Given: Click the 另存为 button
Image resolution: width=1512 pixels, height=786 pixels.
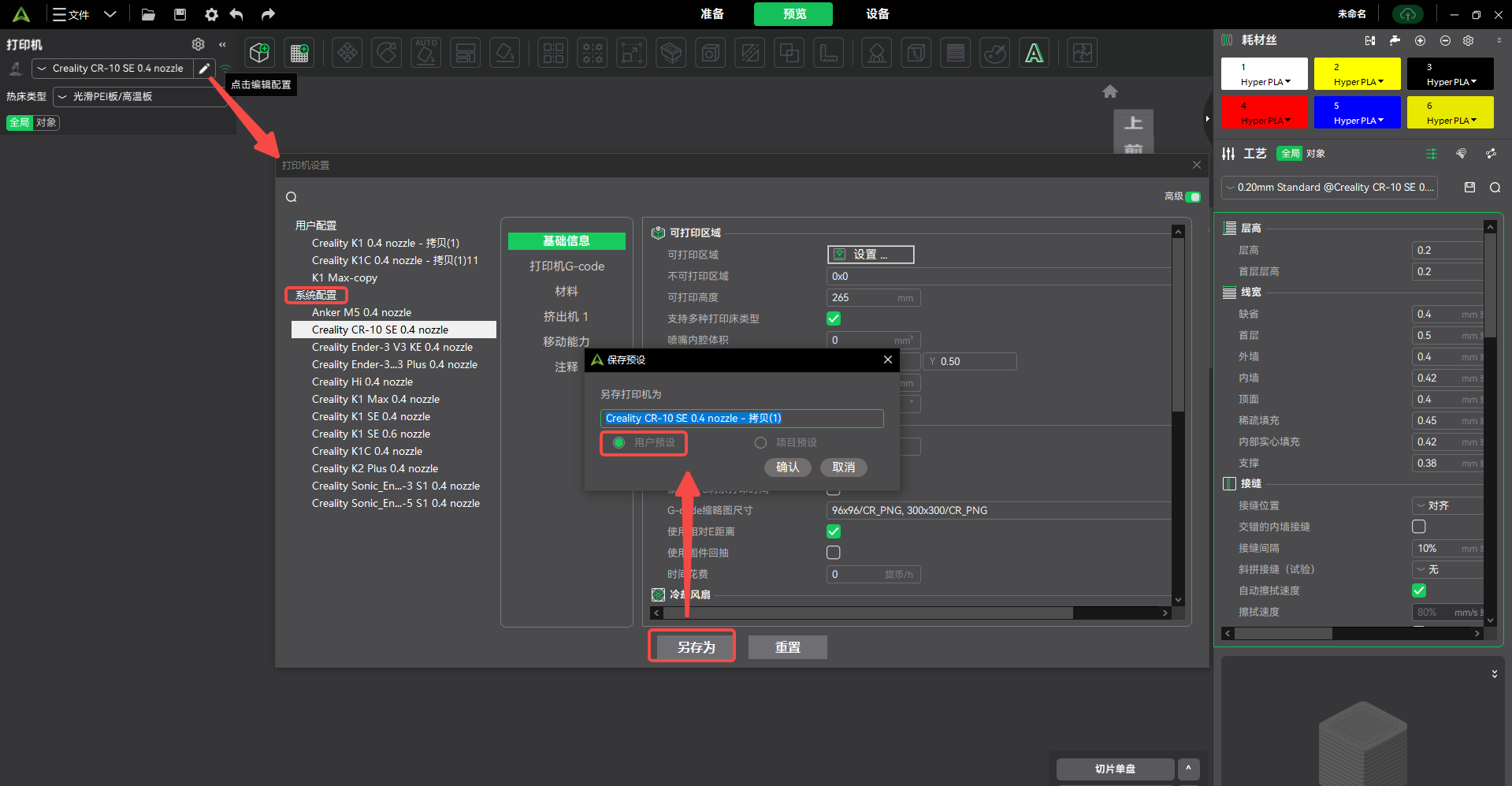Looking at the screenshot, I should click(x=696, y=647).
